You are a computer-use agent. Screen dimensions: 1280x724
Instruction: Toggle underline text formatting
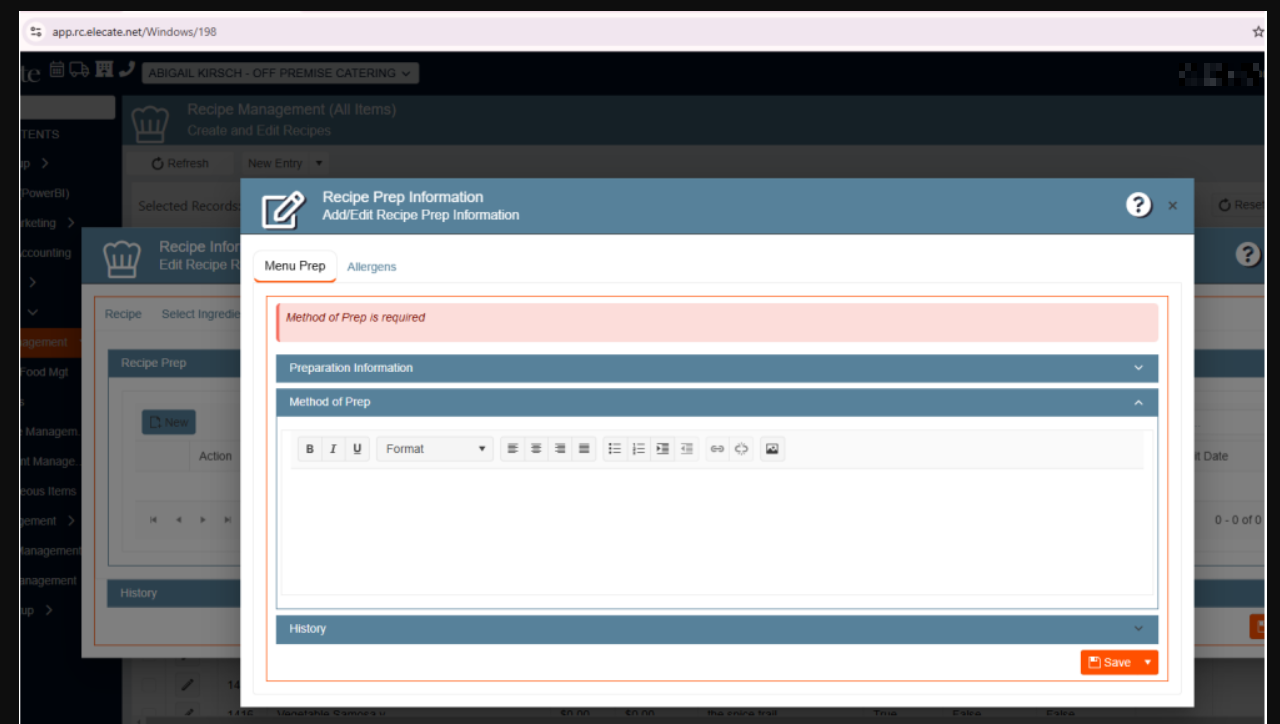point(357,449)
